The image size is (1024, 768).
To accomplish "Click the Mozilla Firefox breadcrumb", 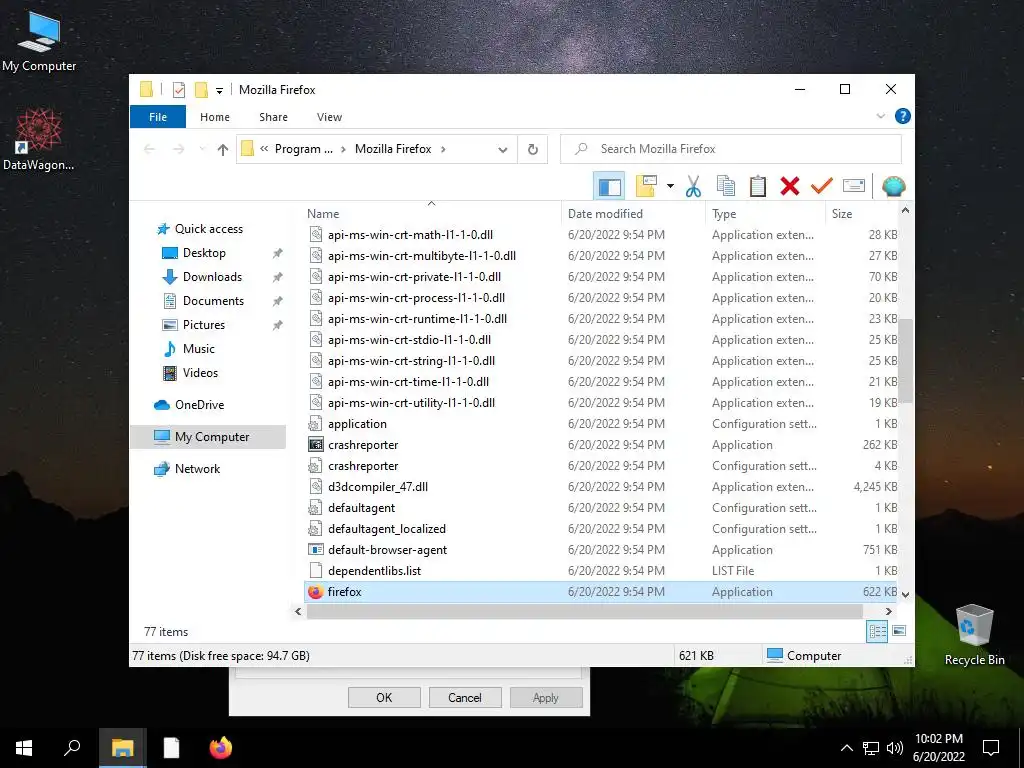I will tap(393, 149).
